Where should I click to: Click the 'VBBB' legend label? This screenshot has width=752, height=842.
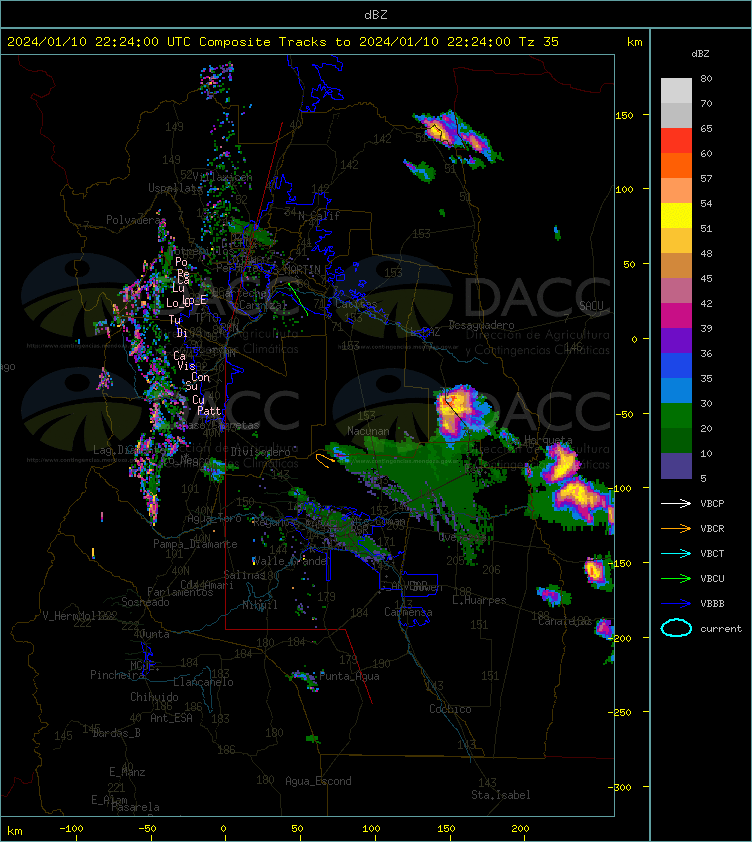712,604
